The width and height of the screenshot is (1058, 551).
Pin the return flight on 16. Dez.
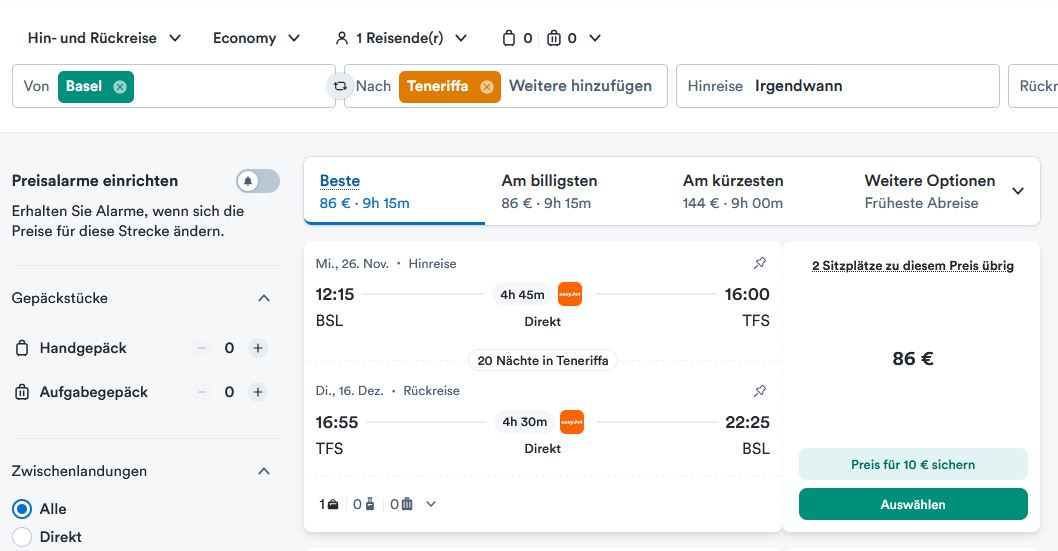(760, 390)
